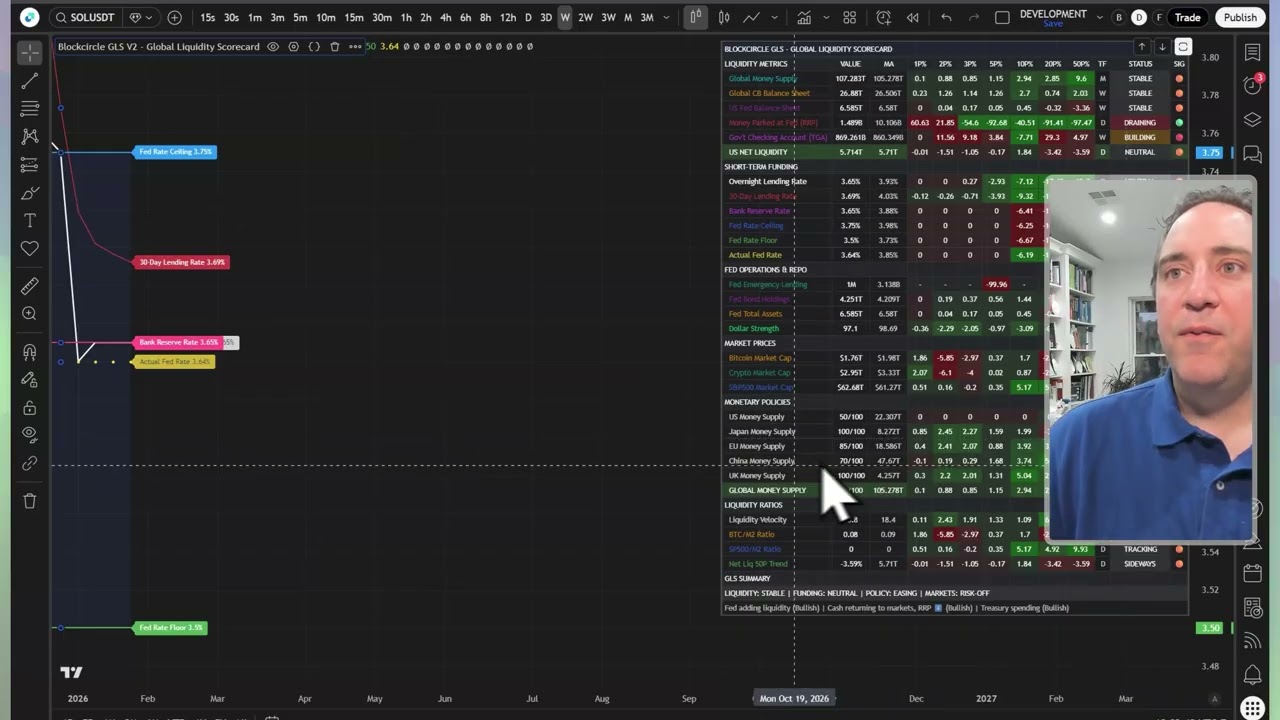Screen dimensions: 1280x720
Task: Select the 1h interval
Action: point(406,17)
